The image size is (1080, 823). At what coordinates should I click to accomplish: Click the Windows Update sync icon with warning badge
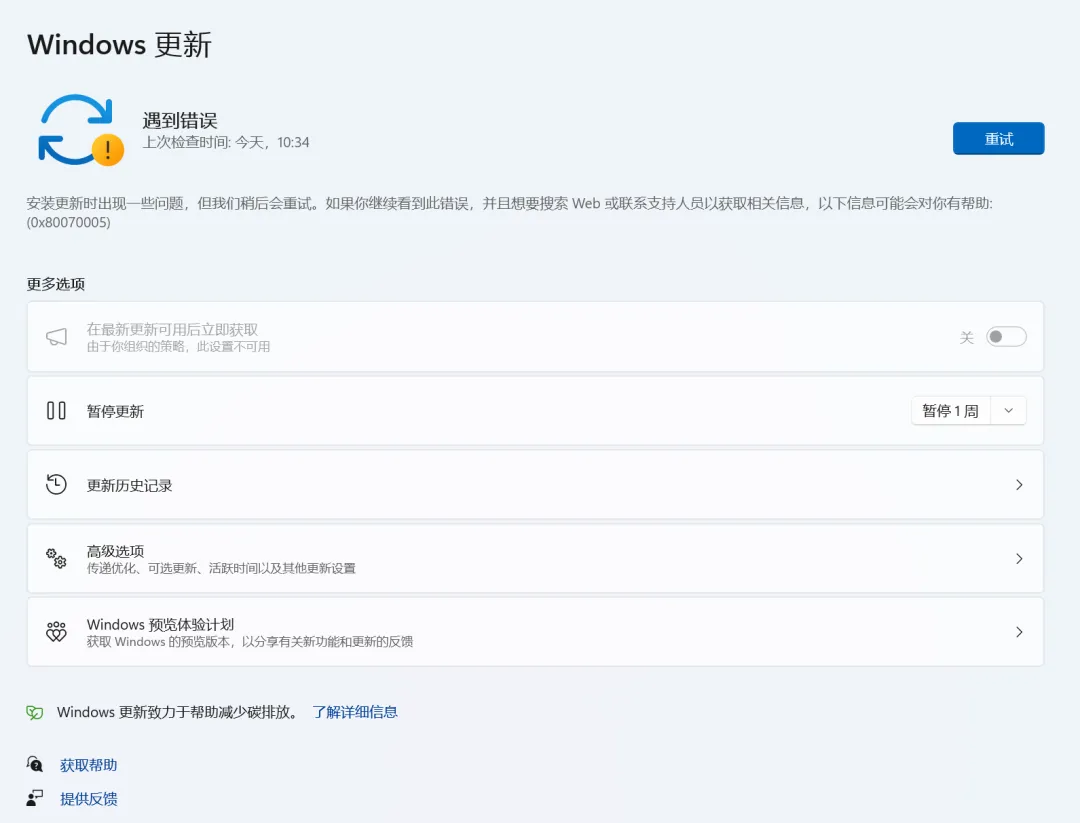tap(78, 130)
